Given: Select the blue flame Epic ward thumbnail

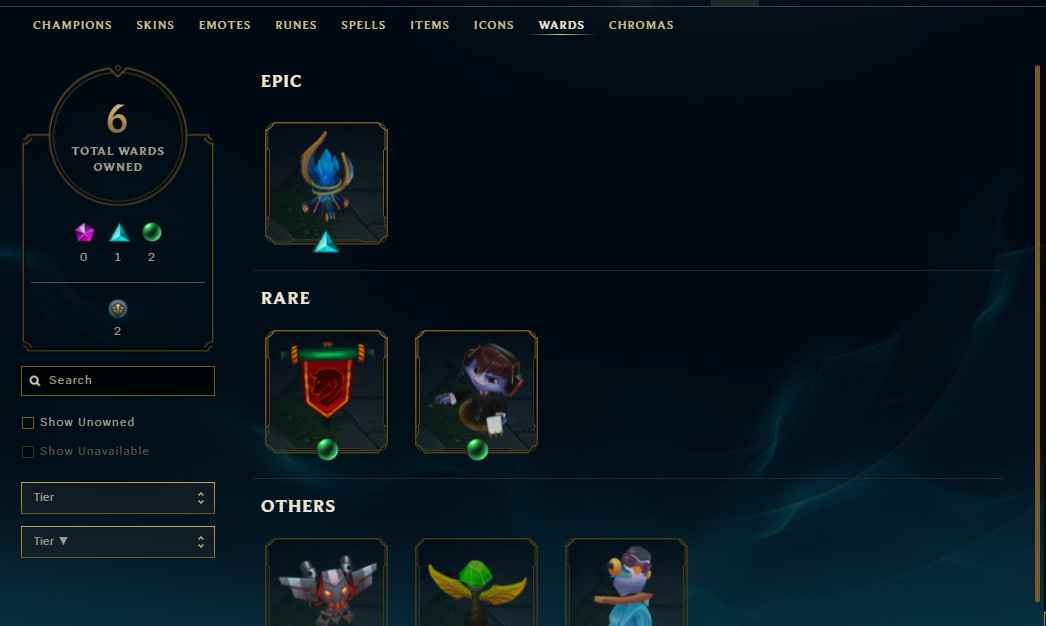Looking at the screenshot, I should [x=326, y=183].
